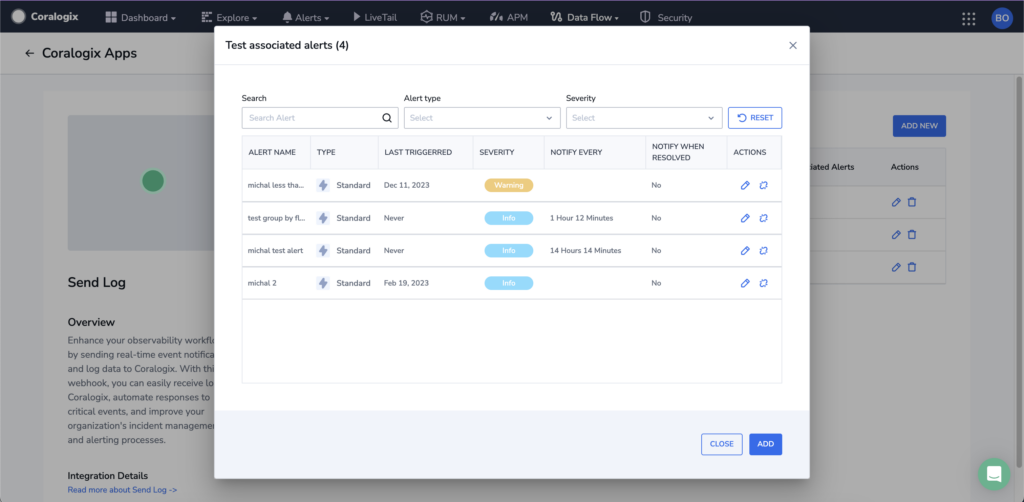Open the BO user avatar menu
This screenshot has width=1024, height=502.
click(x=1002, y=18)
